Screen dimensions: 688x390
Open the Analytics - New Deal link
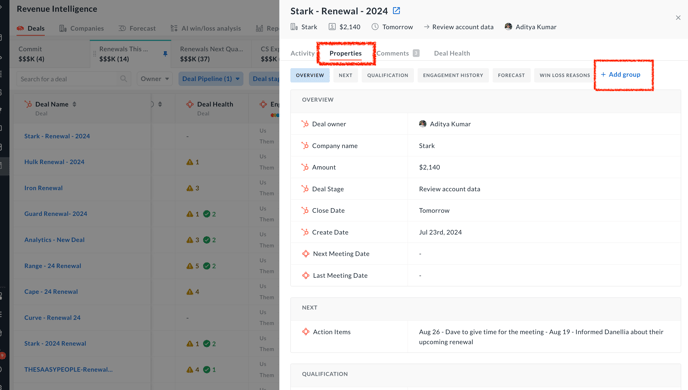click(x=54, y=240)
